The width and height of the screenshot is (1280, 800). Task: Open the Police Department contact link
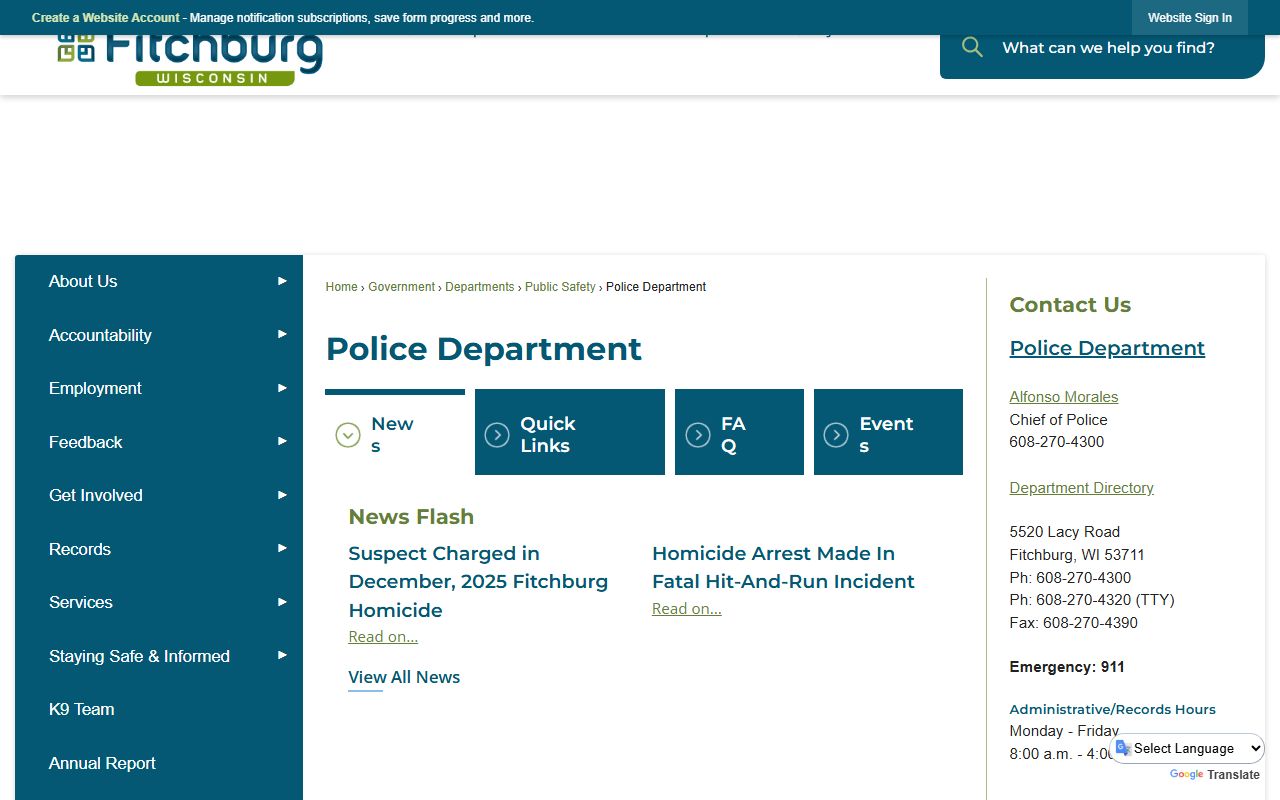[x=1107, y=348]
